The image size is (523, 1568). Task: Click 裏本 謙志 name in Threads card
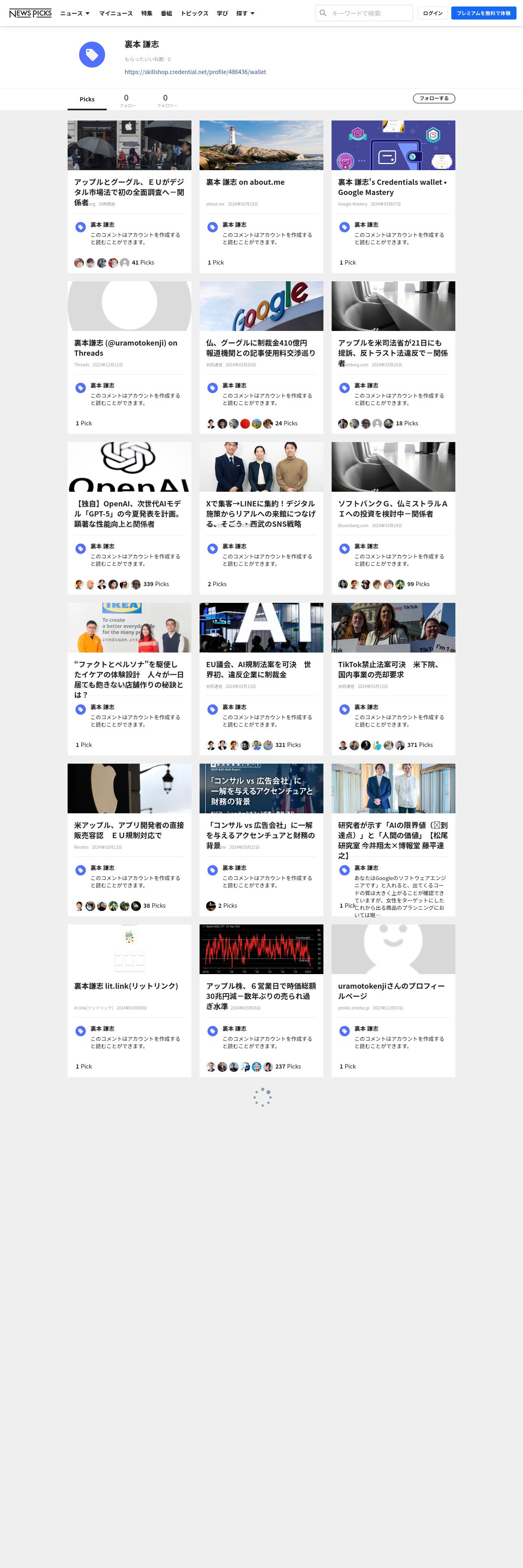coord(102,385)
